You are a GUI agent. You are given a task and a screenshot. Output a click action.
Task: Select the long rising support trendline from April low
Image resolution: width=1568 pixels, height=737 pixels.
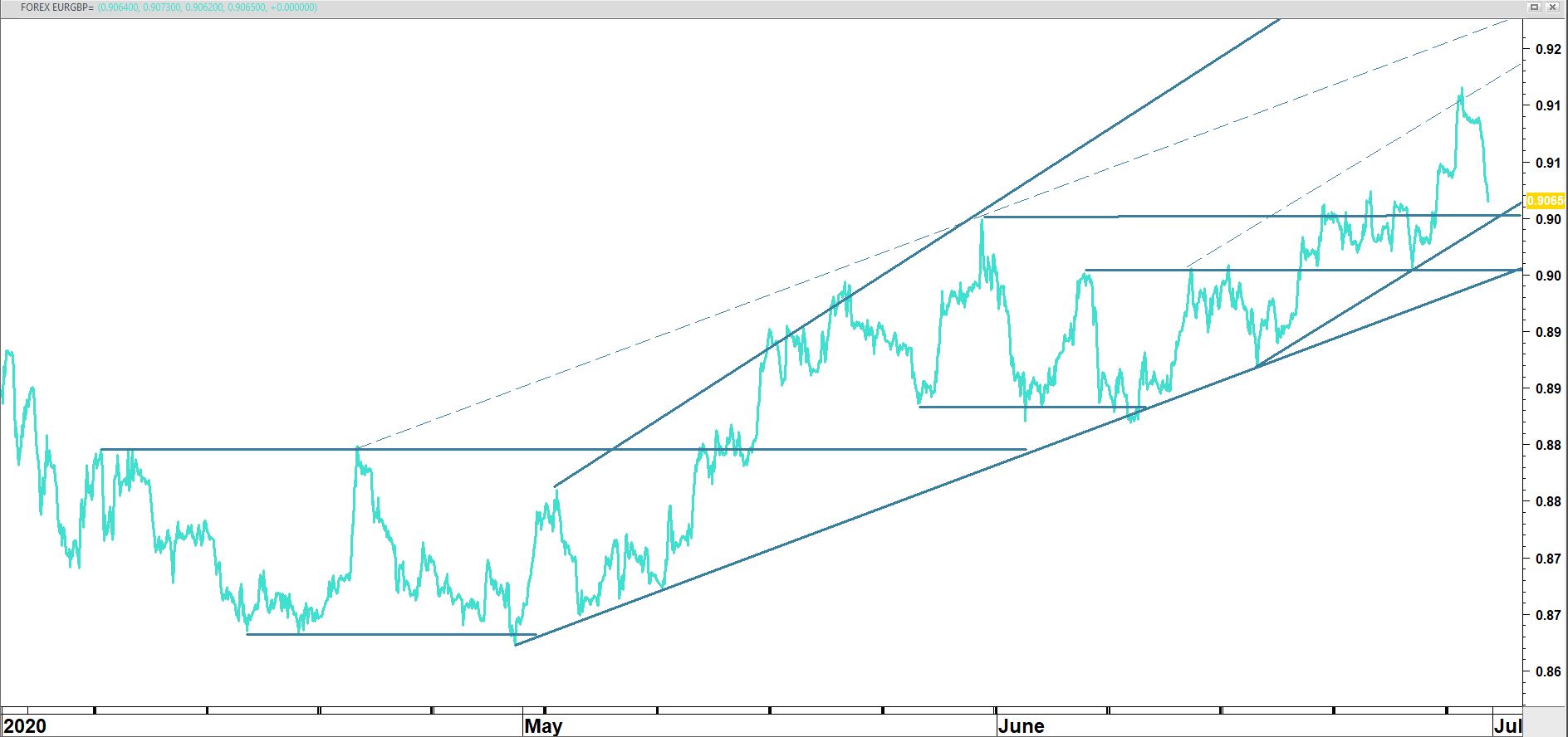coord(831,528)
